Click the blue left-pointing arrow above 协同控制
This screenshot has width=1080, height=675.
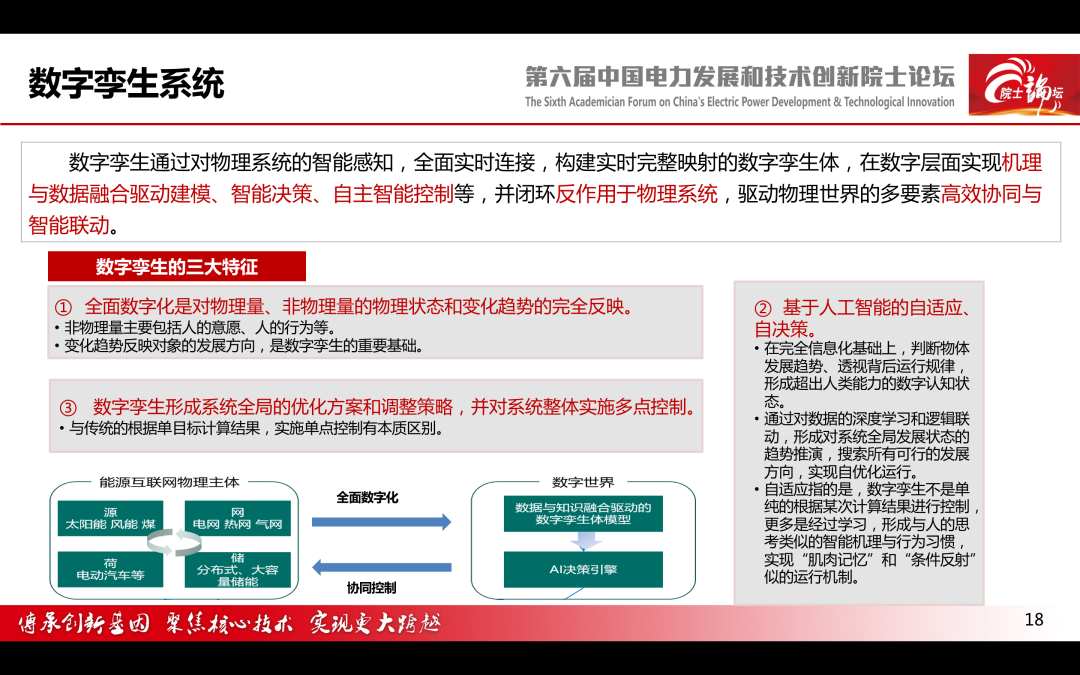[x=382, y=568]
